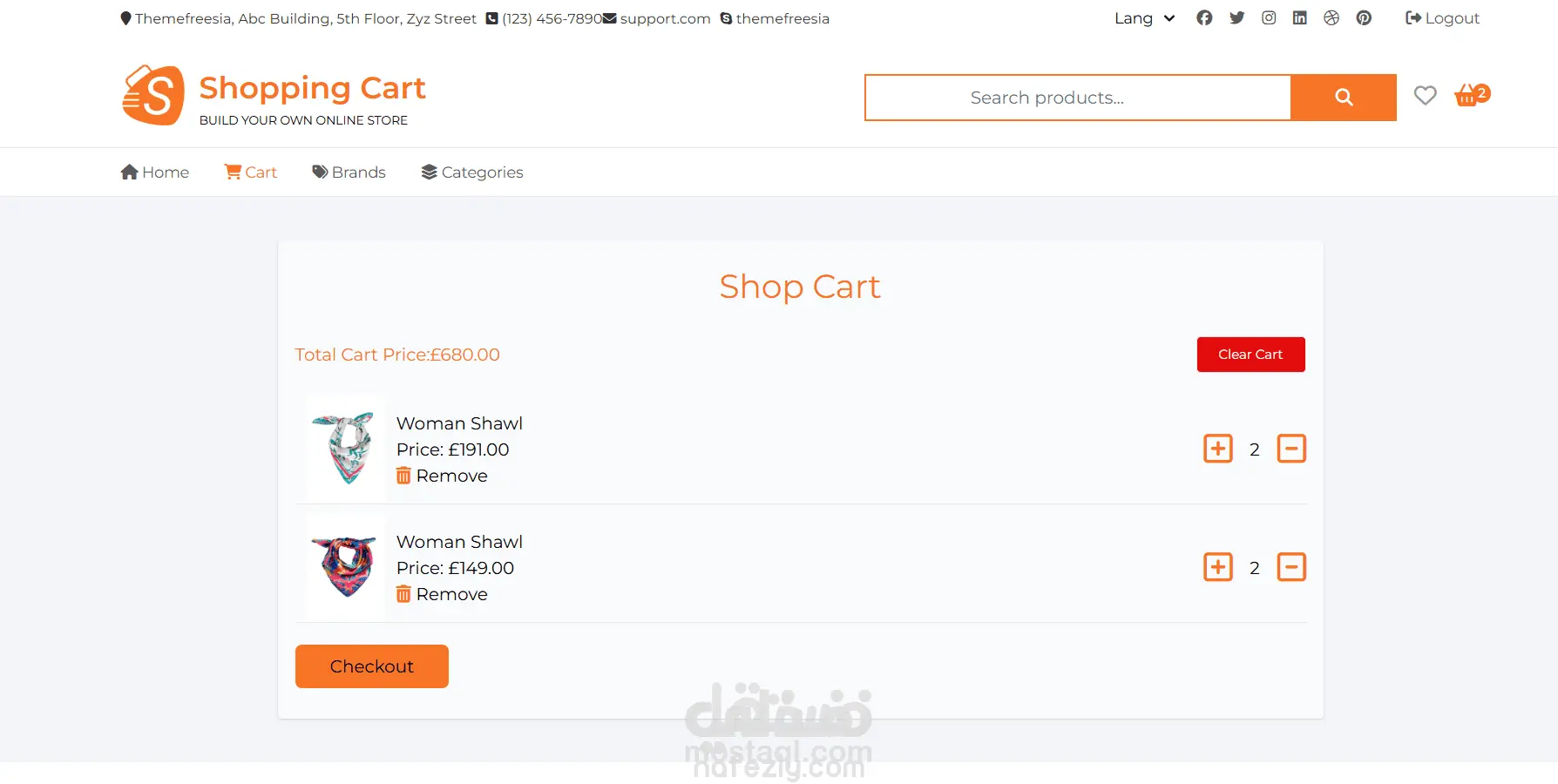Remove the £149.00 Woman Shawl item
This screenshot has height=784, width=1558.
click(x=442, y=594)
